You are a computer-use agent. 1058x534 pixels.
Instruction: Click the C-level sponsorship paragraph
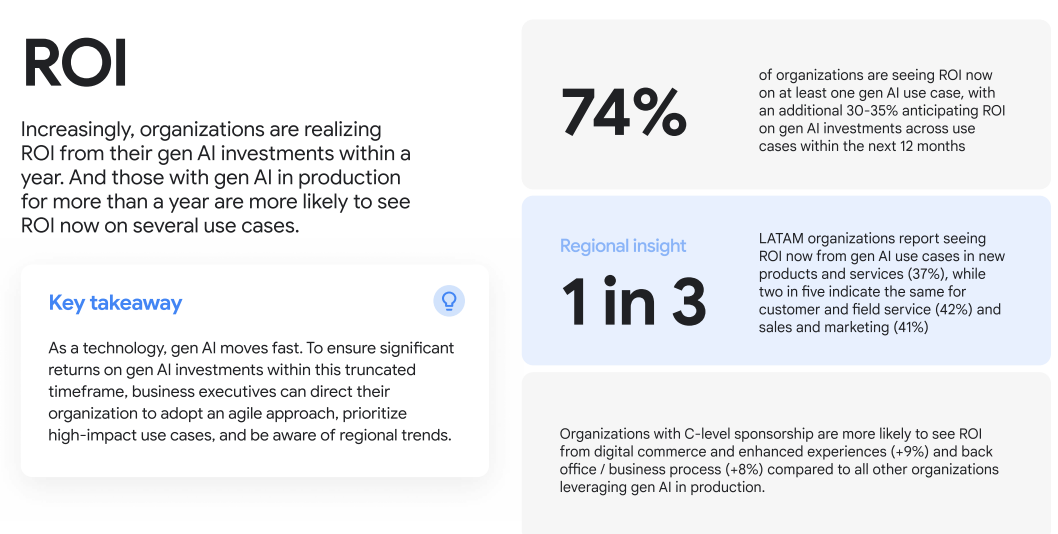coord(779,460)
